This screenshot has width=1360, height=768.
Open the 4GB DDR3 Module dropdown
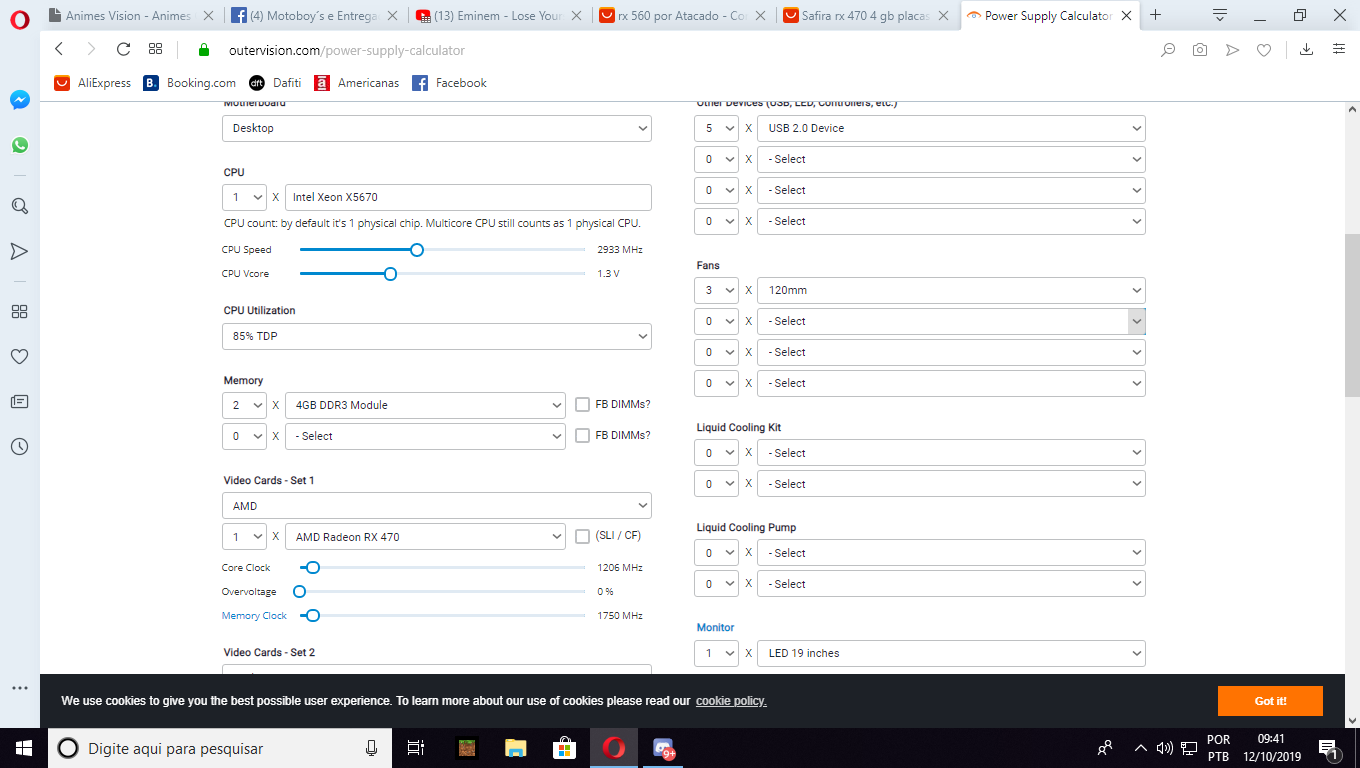coord(425,405)
